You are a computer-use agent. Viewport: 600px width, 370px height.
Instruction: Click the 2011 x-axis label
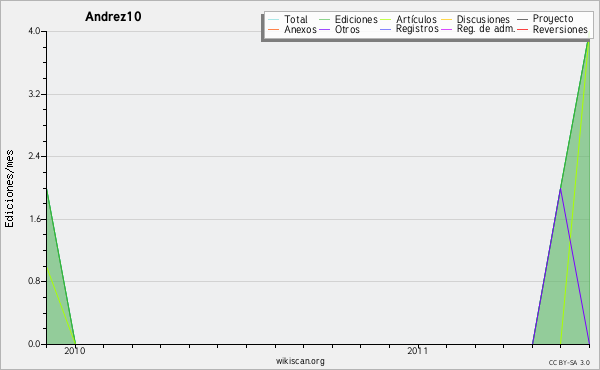[x=417, y=351]
